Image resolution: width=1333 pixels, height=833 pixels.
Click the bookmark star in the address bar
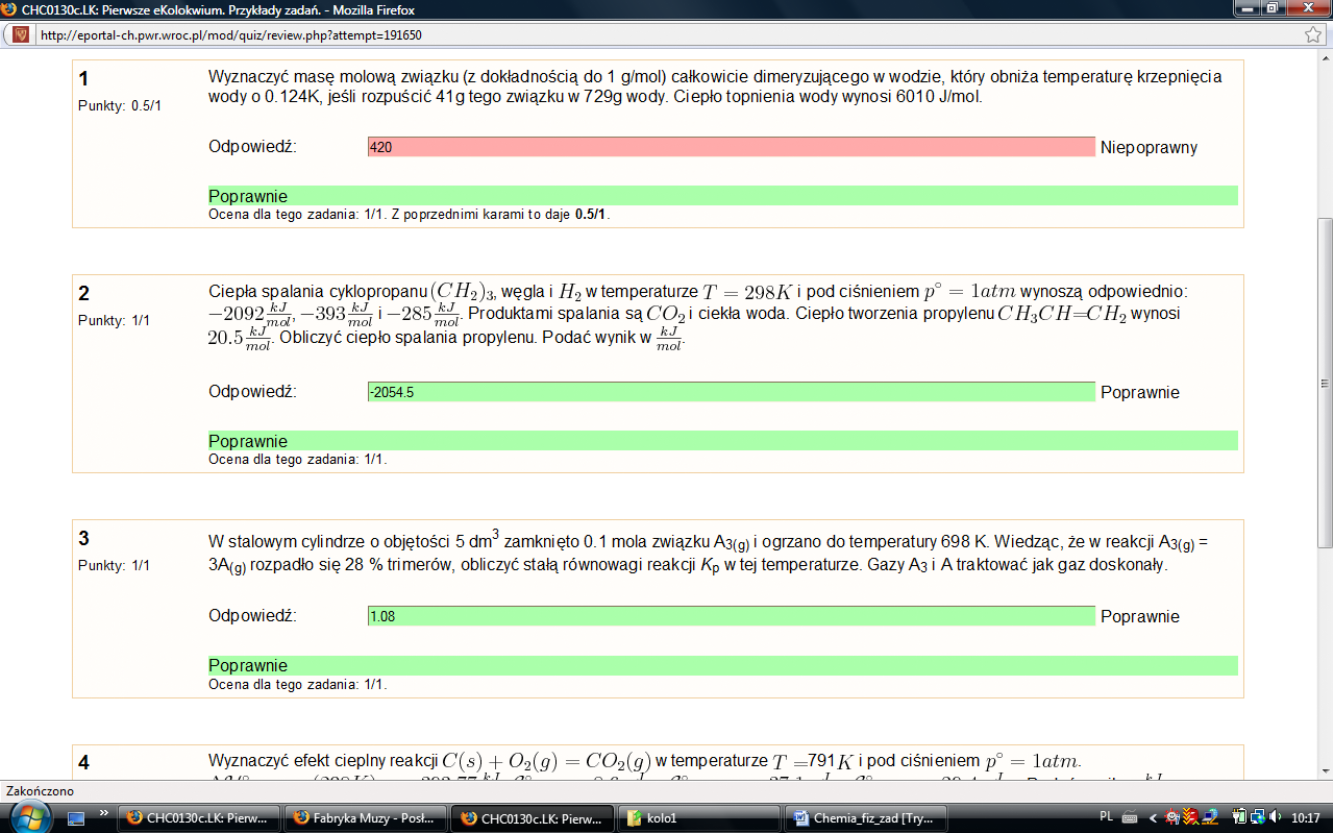(1313, 34)
